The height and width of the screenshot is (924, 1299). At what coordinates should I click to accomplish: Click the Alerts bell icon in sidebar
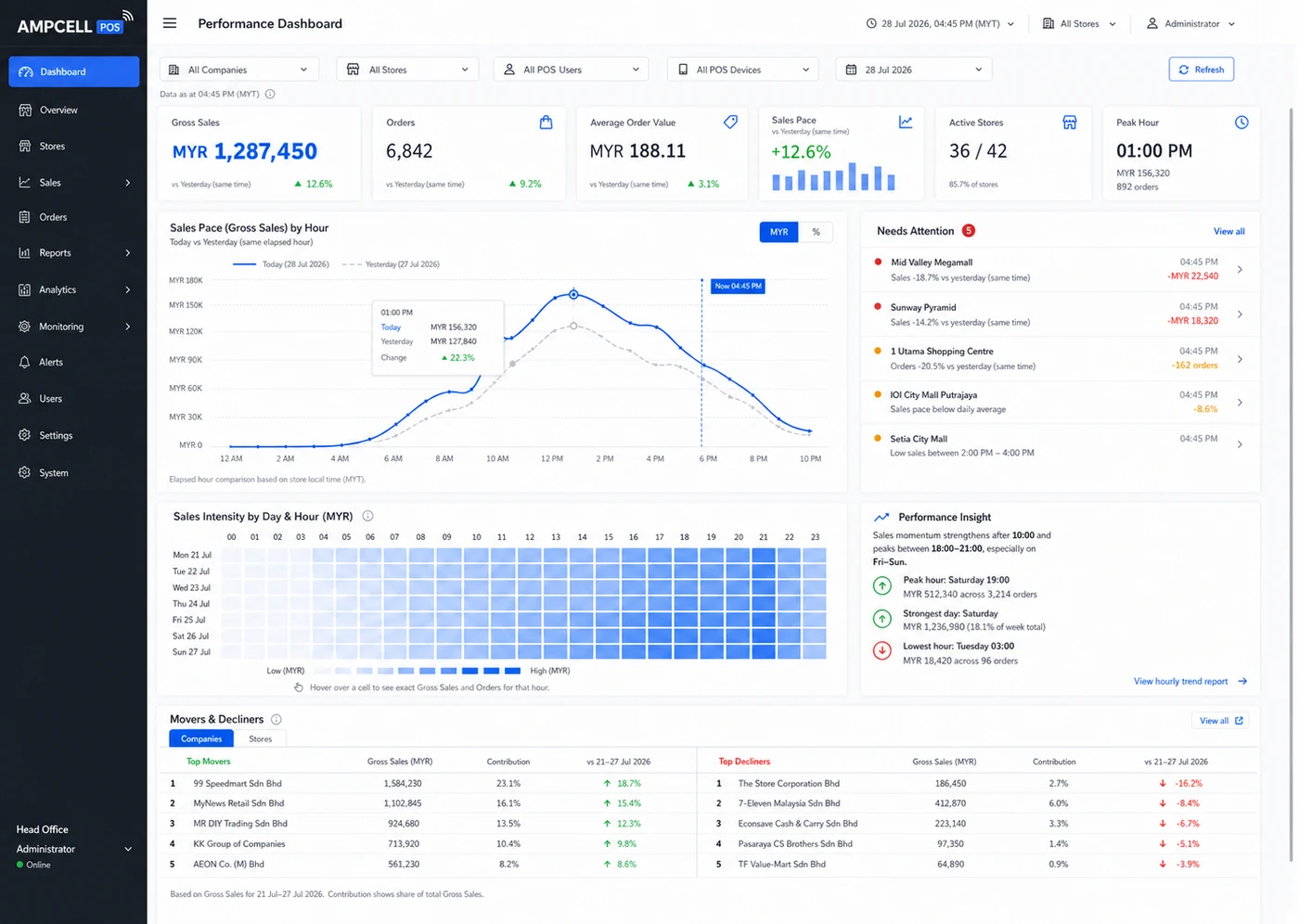click(x=25, y=362)
